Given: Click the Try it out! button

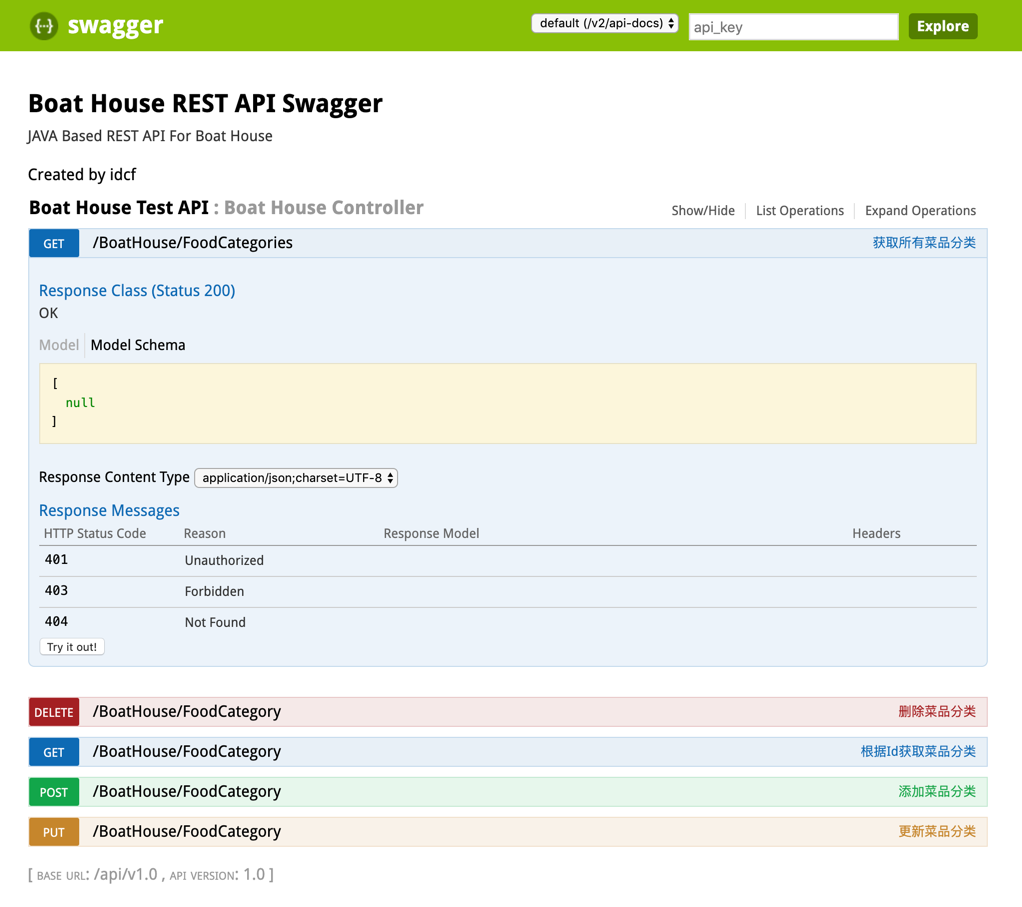Looking at the screenshot, I should click(72, 647).
